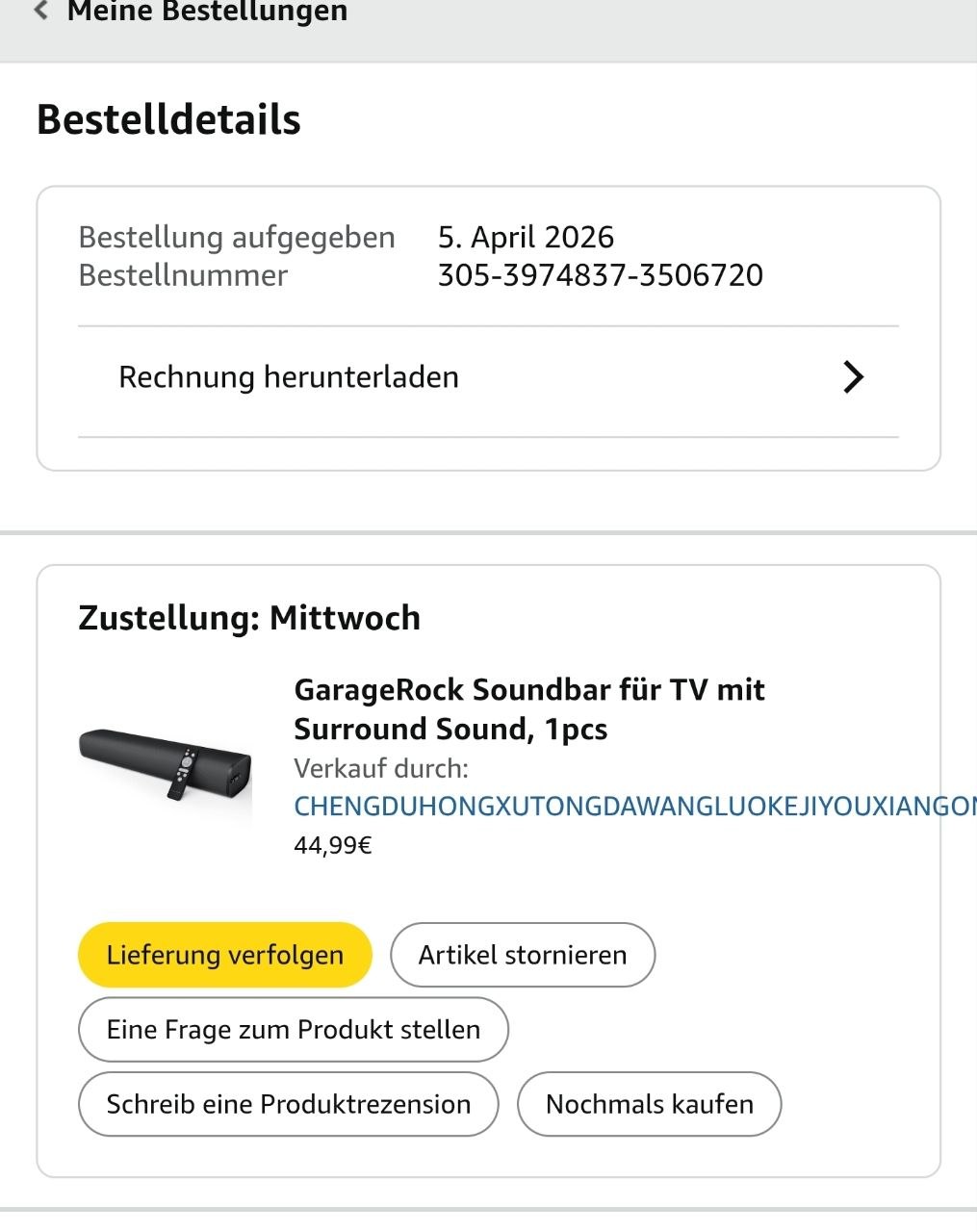
Task: Expand invoice options with the right chevron arrow
Action: click(853, 377)
